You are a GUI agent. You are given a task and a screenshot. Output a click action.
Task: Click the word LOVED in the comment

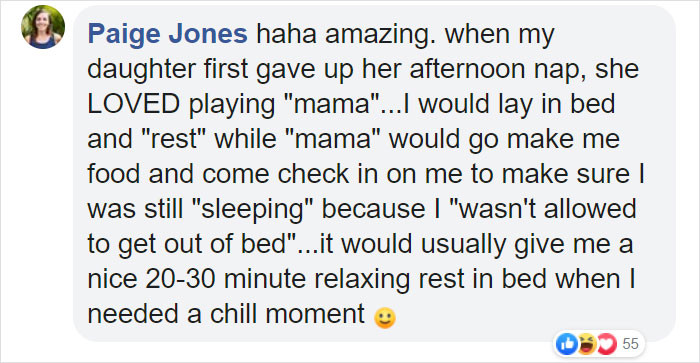coord(133,104)
